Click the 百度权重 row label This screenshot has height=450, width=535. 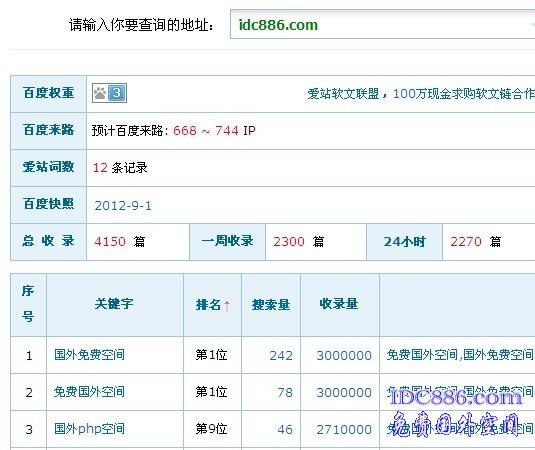pyautogui.click(x=48, y=93)
